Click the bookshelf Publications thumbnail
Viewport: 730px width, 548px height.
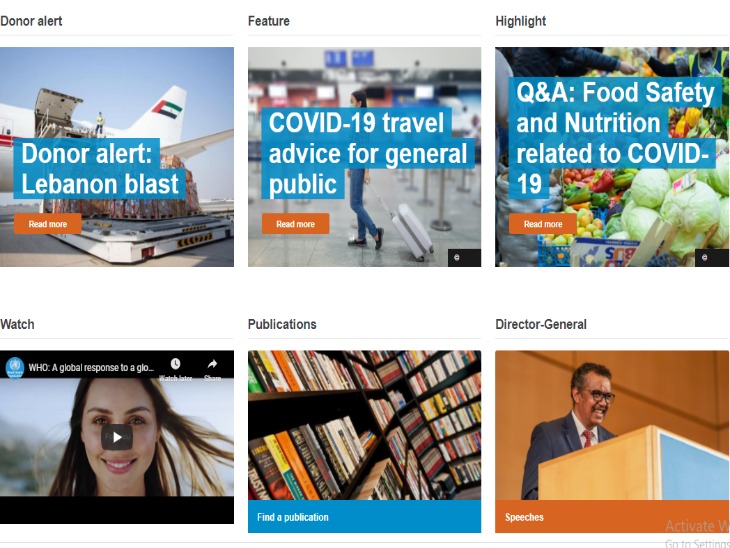click(365, 426)
